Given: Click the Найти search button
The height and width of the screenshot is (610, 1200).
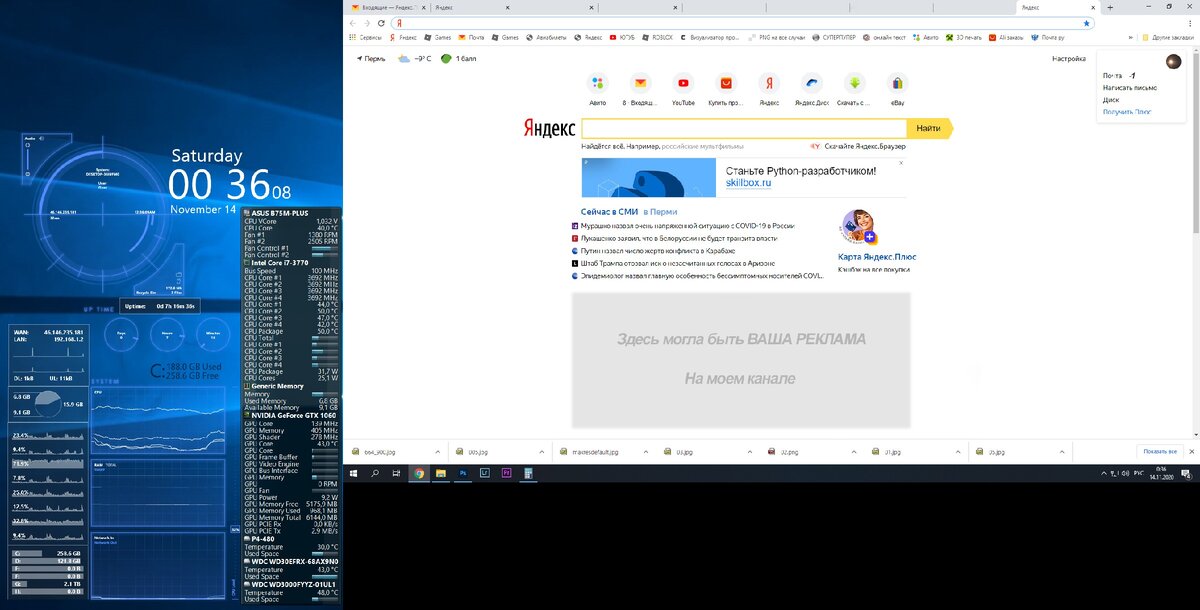Looking at the screenshot, I should tap(929, 128).
